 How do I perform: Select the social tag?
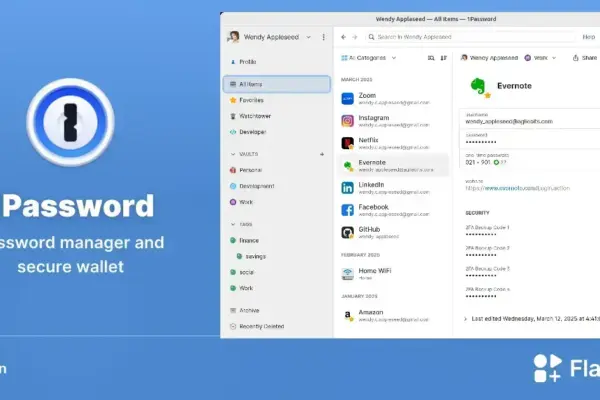click(242, 272)
